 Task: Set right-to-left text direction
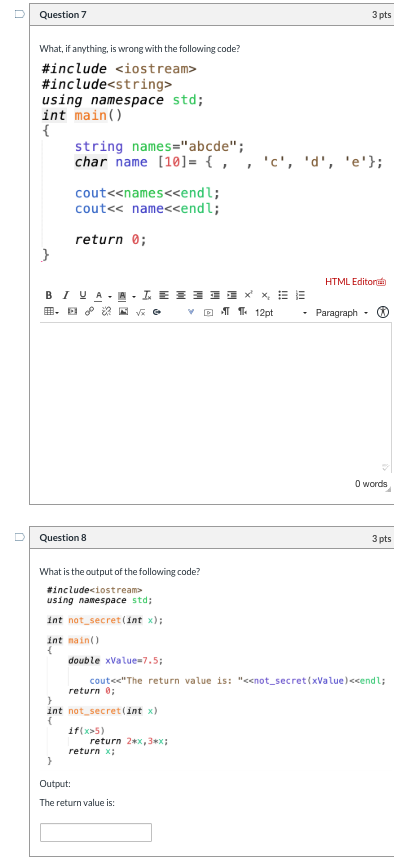(x=242, y=312)
